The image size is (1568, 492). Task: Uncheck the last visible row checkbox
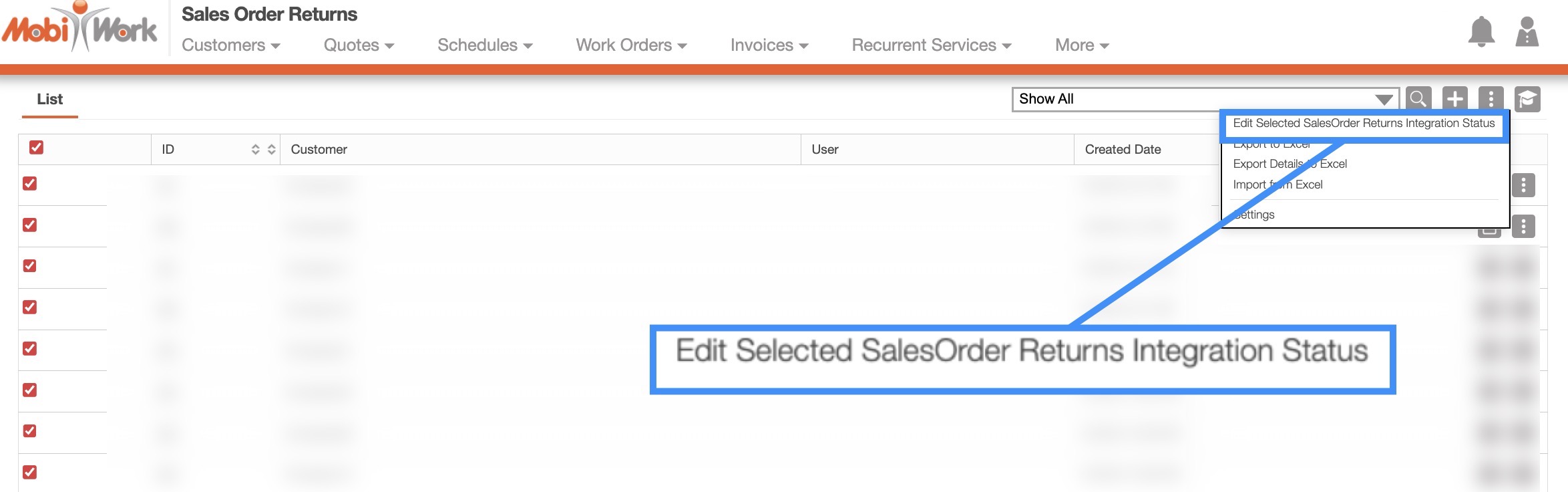[x=30, y=472]
